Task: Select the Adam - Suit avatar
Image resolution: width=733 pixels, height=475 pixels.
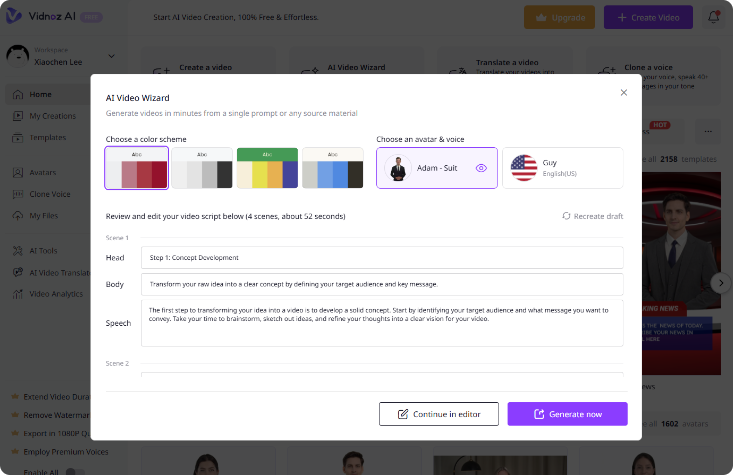Action: click(428, 168)
